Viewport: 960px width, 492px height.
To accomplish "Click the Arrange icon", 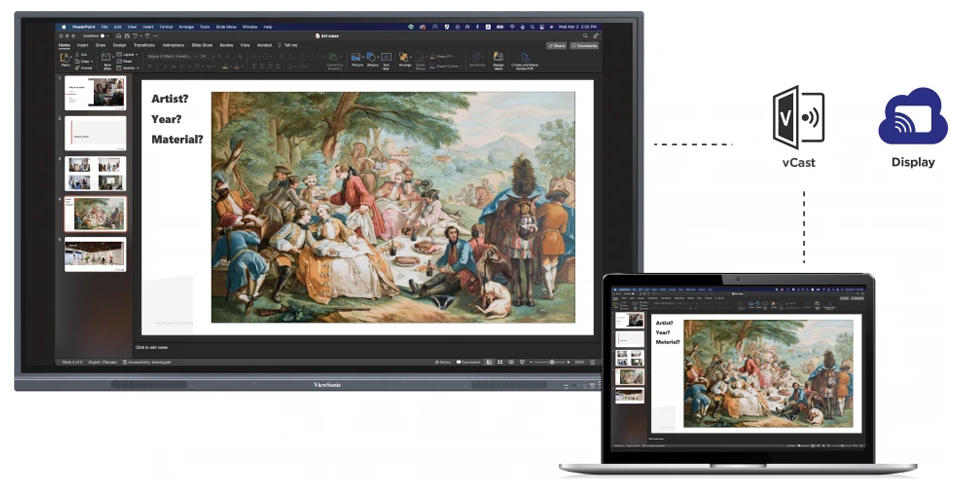I will (403, 57).
